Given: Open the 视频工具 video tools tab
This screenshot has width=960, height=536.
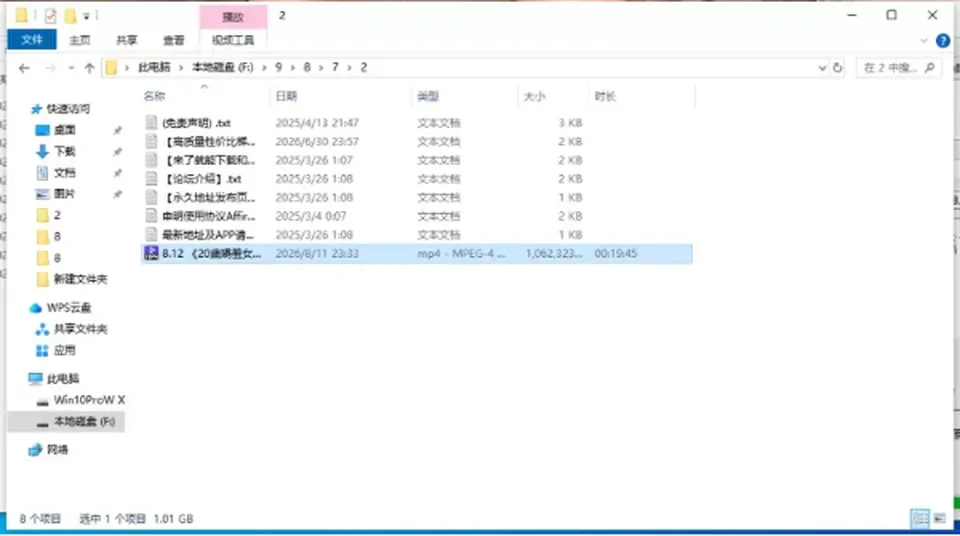Looking at the screenshot, I should (x=233, y=40).
